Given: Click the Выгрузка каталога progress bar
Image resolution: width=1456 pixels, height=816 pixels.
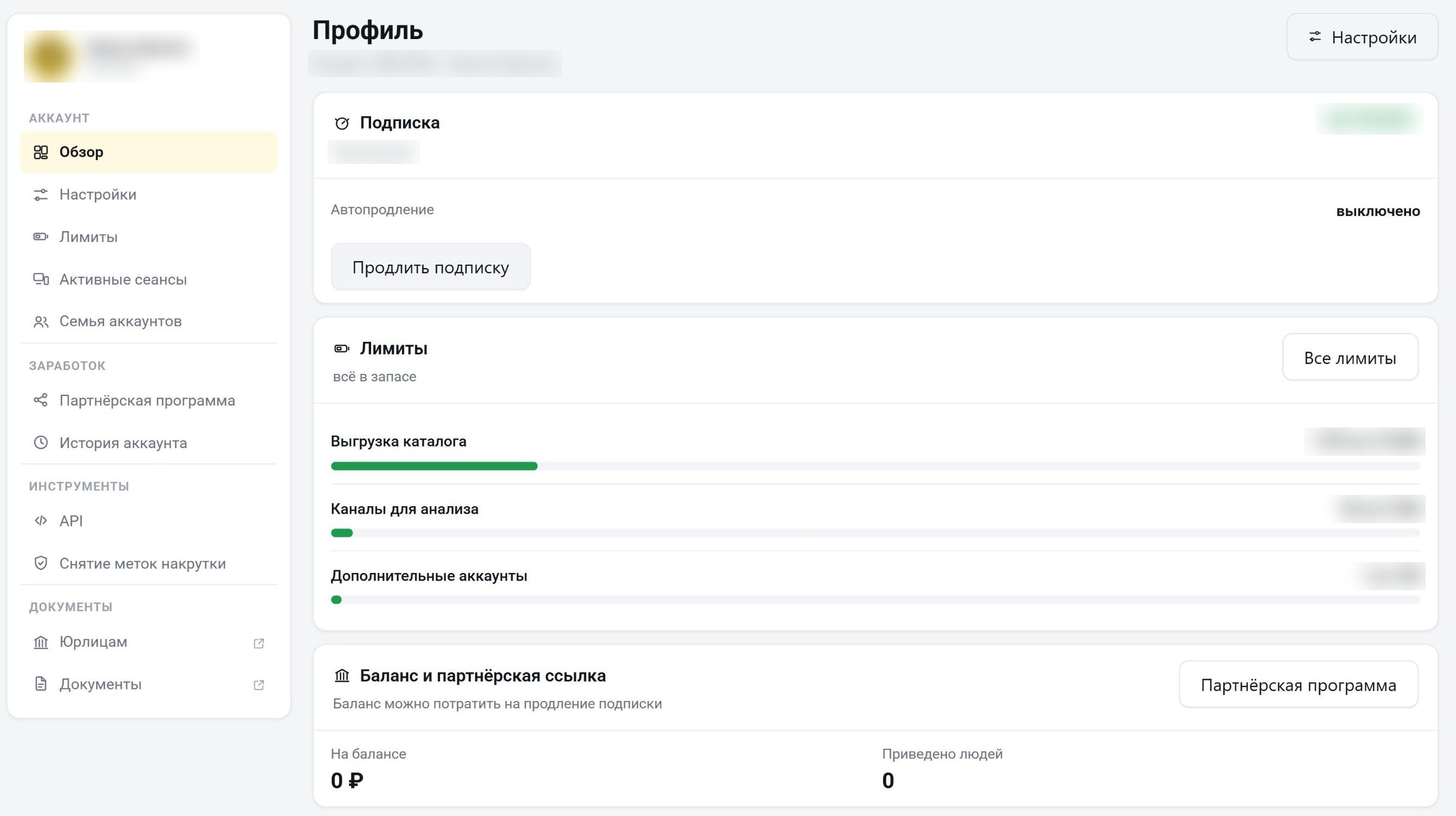Looking at the screenshot, I should [x=875, y=466].
